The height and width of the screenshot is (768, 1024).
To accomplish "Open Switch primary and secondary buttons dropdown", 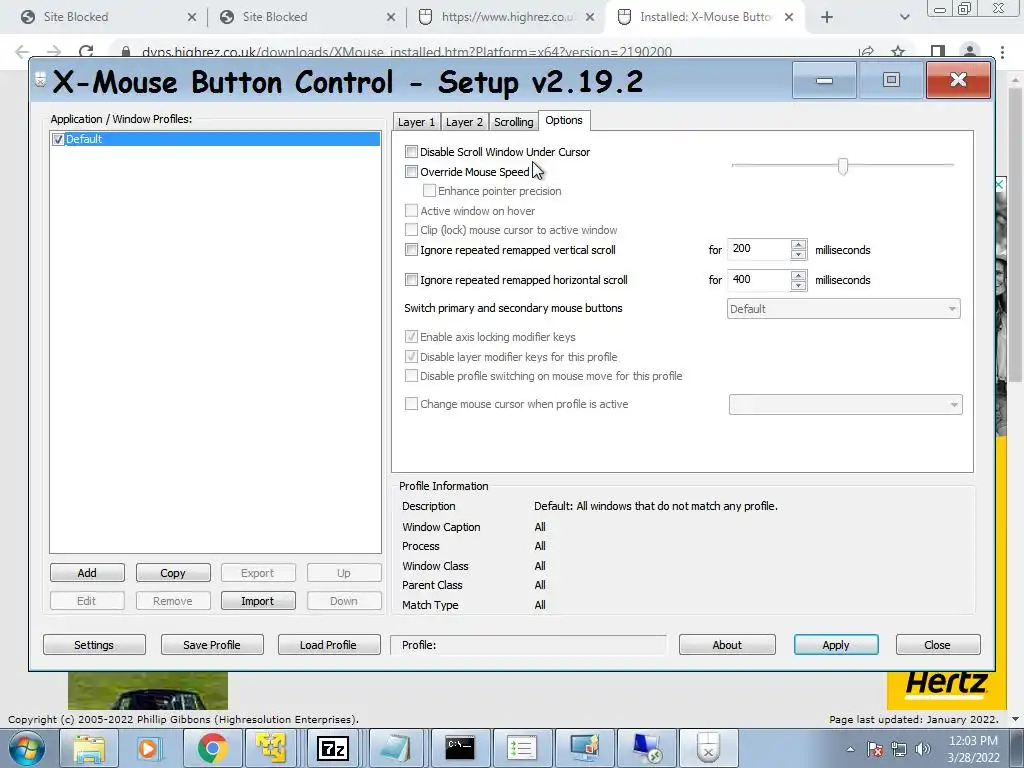I will (x=844, y=309).
